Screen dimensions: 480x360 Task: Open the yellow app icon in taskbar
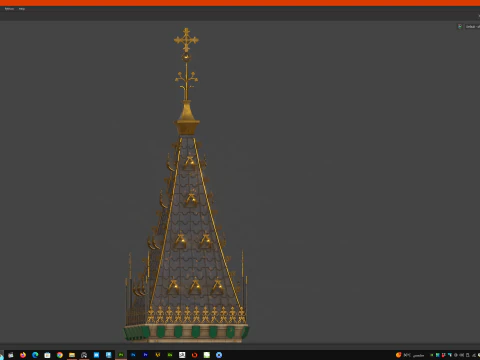pos(158,355)
